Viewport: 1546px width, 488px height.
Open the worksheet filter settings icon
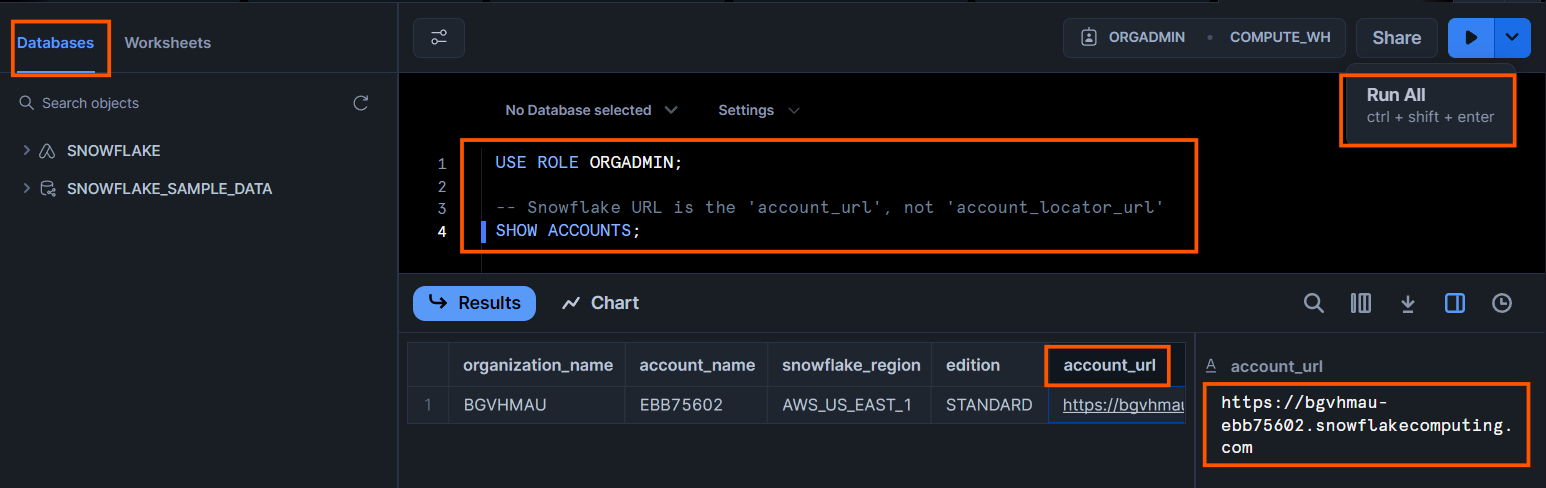pos(439,38)
